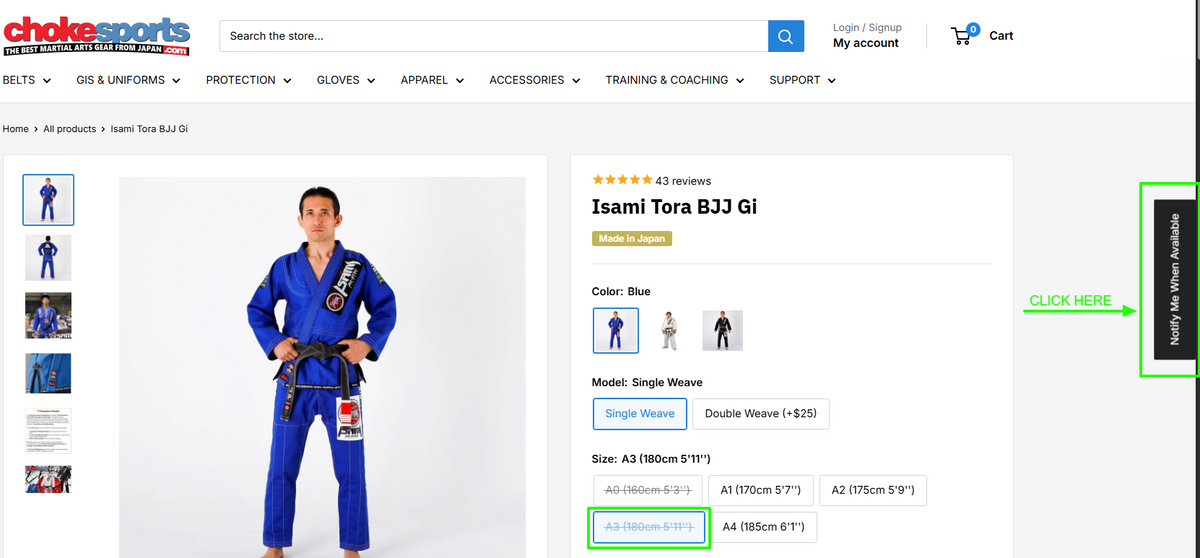The height and width of the screenshot is (558, 1200).
Task: Expand the GIS & UNIFORMS menu
Action: point(128,80)
